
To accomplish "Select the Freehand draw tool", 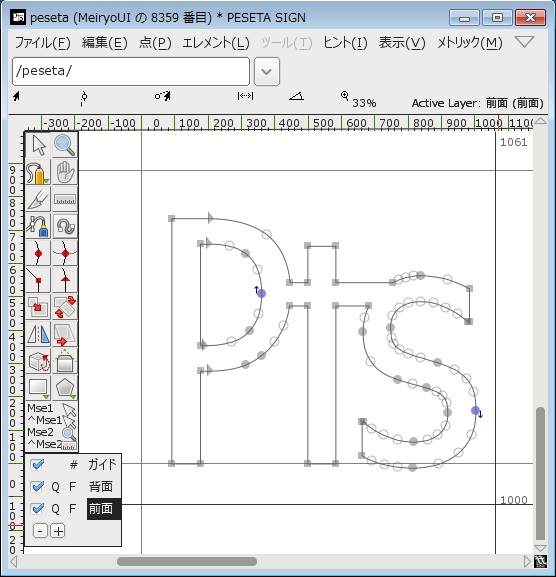I will (38, 172).
